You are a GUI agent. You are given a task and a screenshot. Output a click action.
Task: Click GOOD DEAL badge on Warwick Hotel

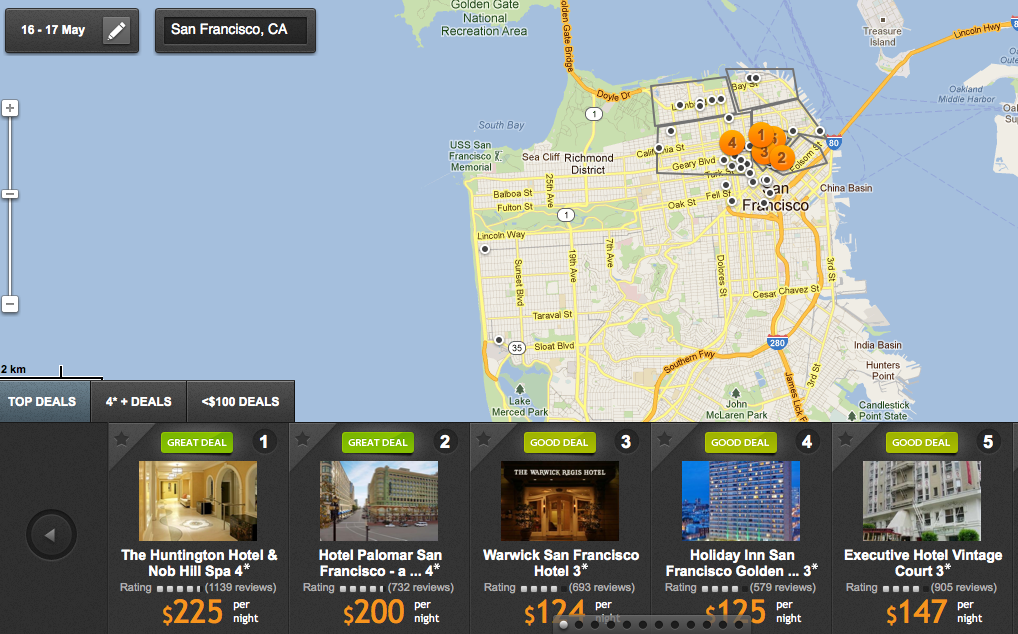[559, 443]
